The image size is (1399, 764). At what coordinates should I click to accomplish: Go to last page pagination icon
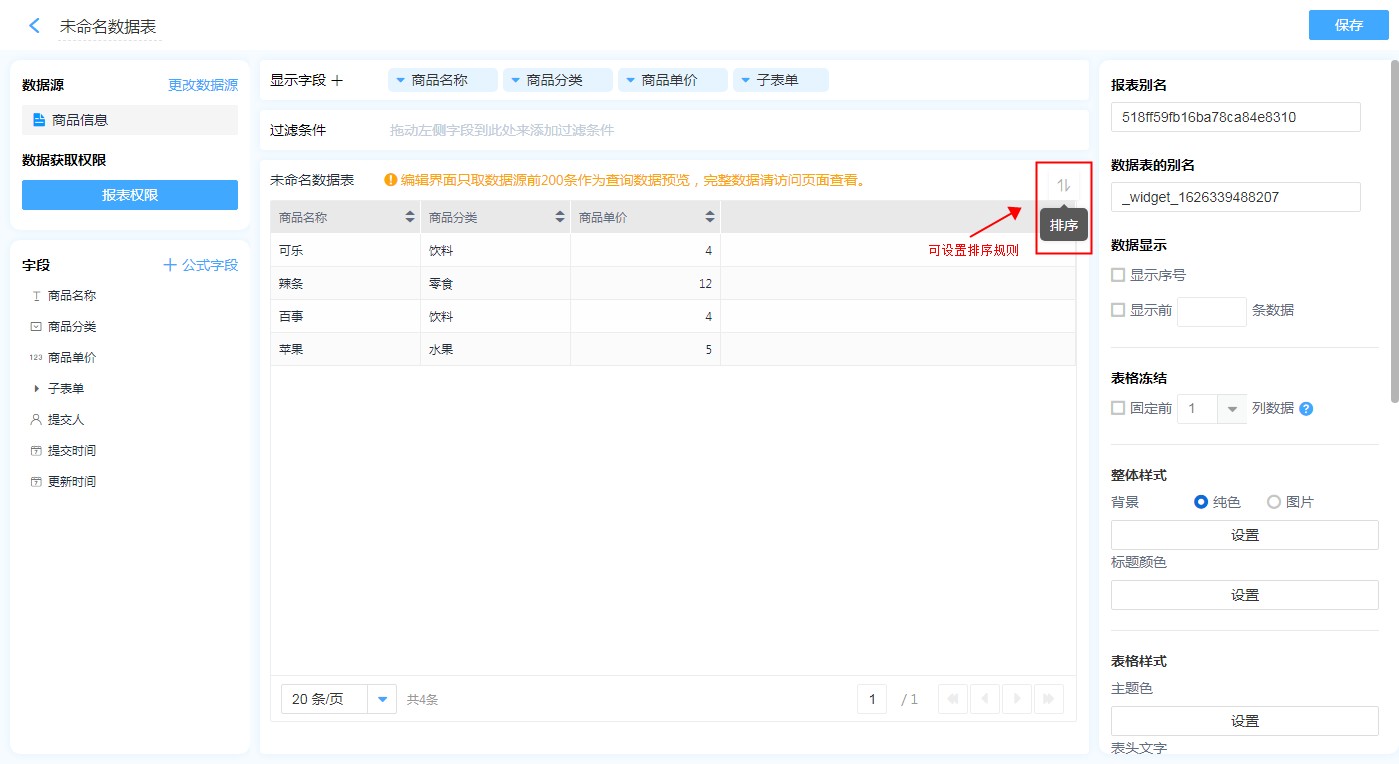coord(1048,699)
